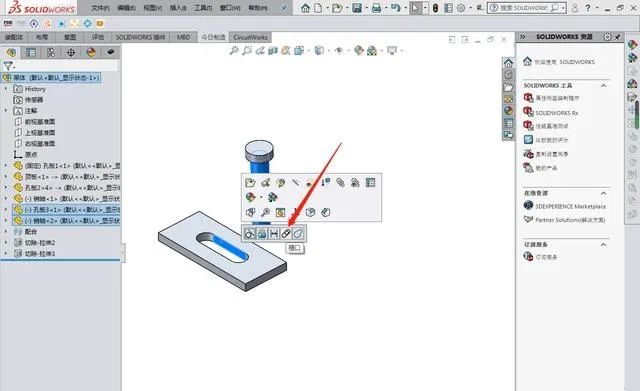Click the paperclip icon in the context toolbar
Screen dimensions: 640x391
click(340, 182)
